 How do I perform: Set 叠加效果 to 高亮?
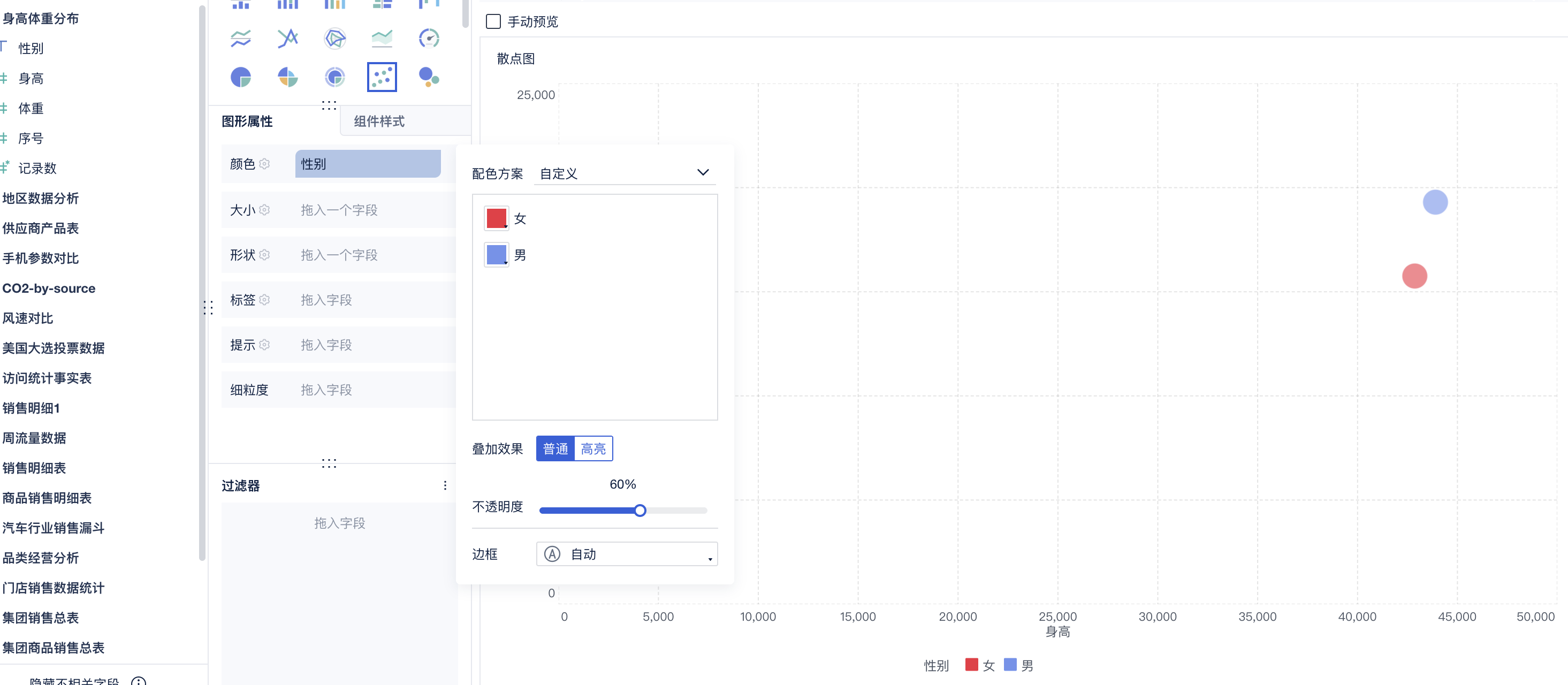[593, 449]
